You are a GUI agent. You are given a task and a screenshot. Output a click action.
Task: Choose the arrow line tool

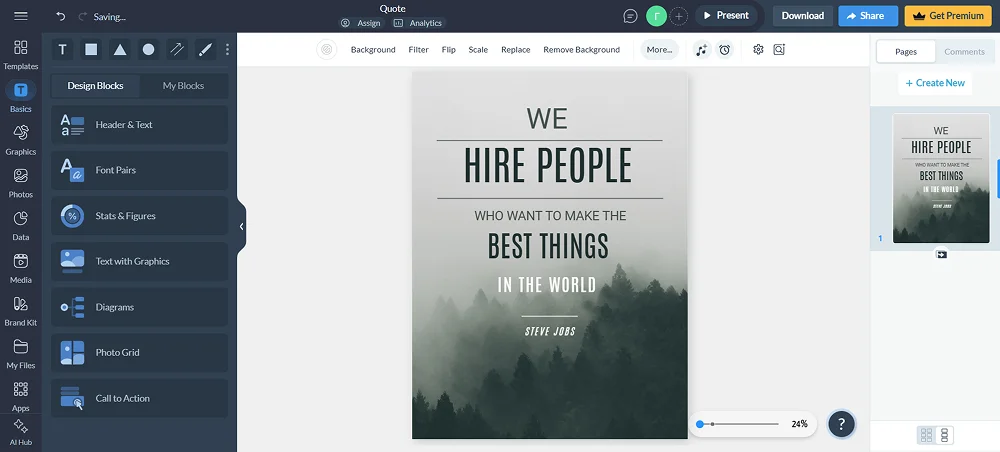[176, 49]
